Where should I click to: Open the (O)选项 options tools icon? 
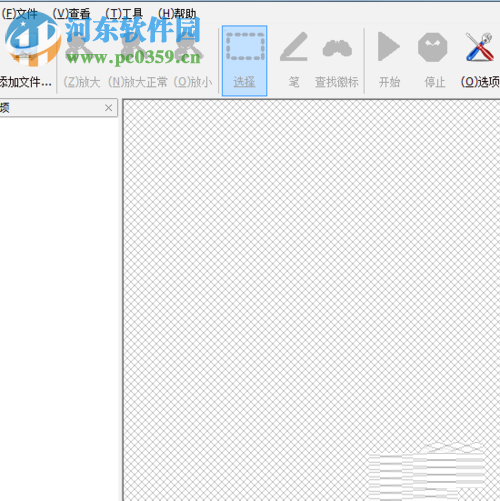point(480,60)
